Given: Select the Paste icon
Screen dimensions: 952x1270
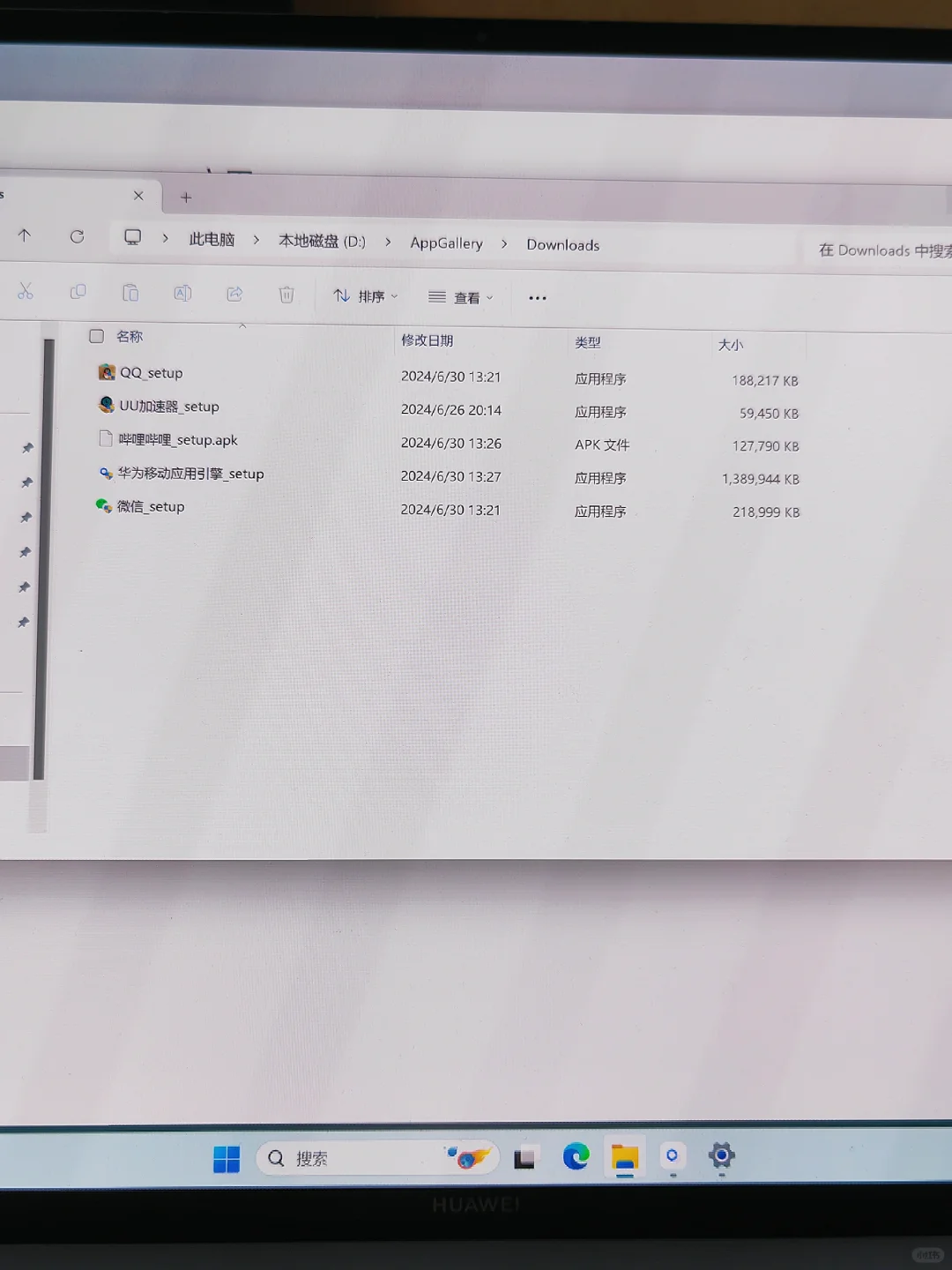Looking at the screenshot, I should [x=130, y=292].
